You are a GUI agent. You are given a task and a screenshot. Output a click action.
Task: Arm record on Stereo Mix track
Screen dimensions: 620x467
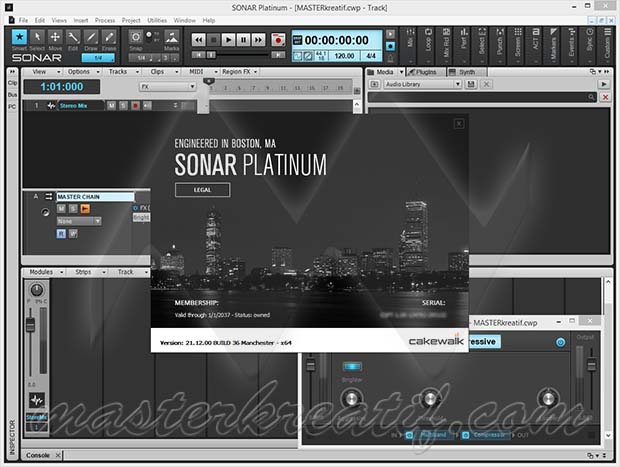[x=135, y=106]
